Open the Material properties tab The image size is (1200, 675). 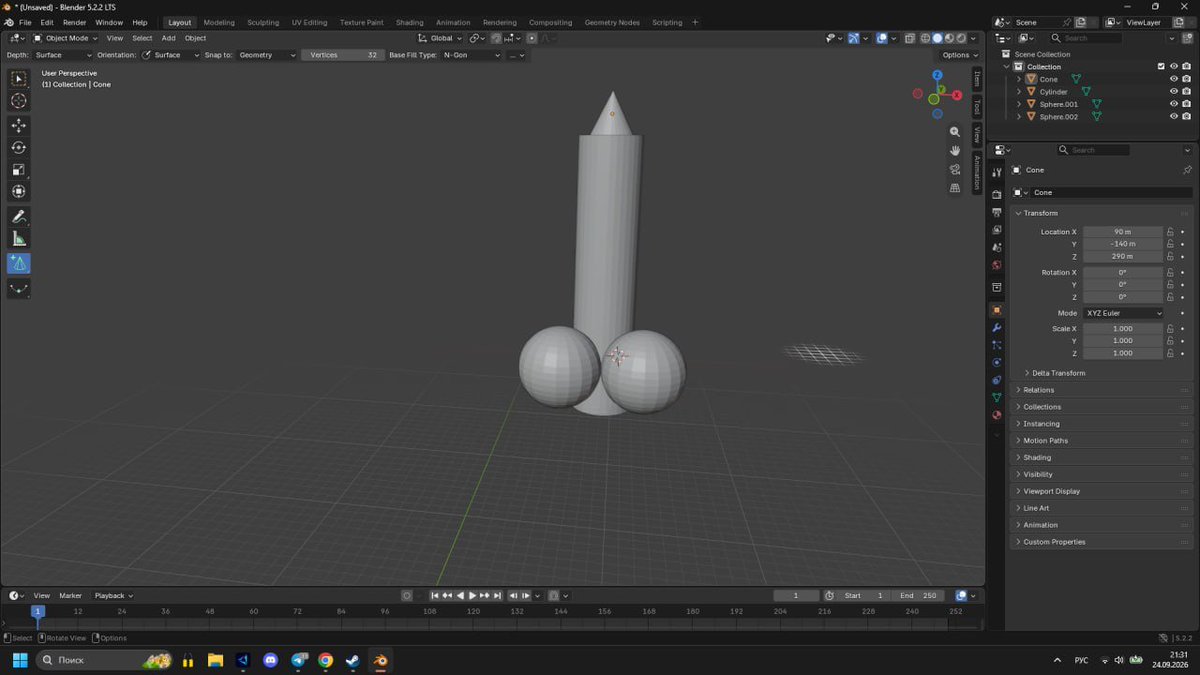[996, 415]
